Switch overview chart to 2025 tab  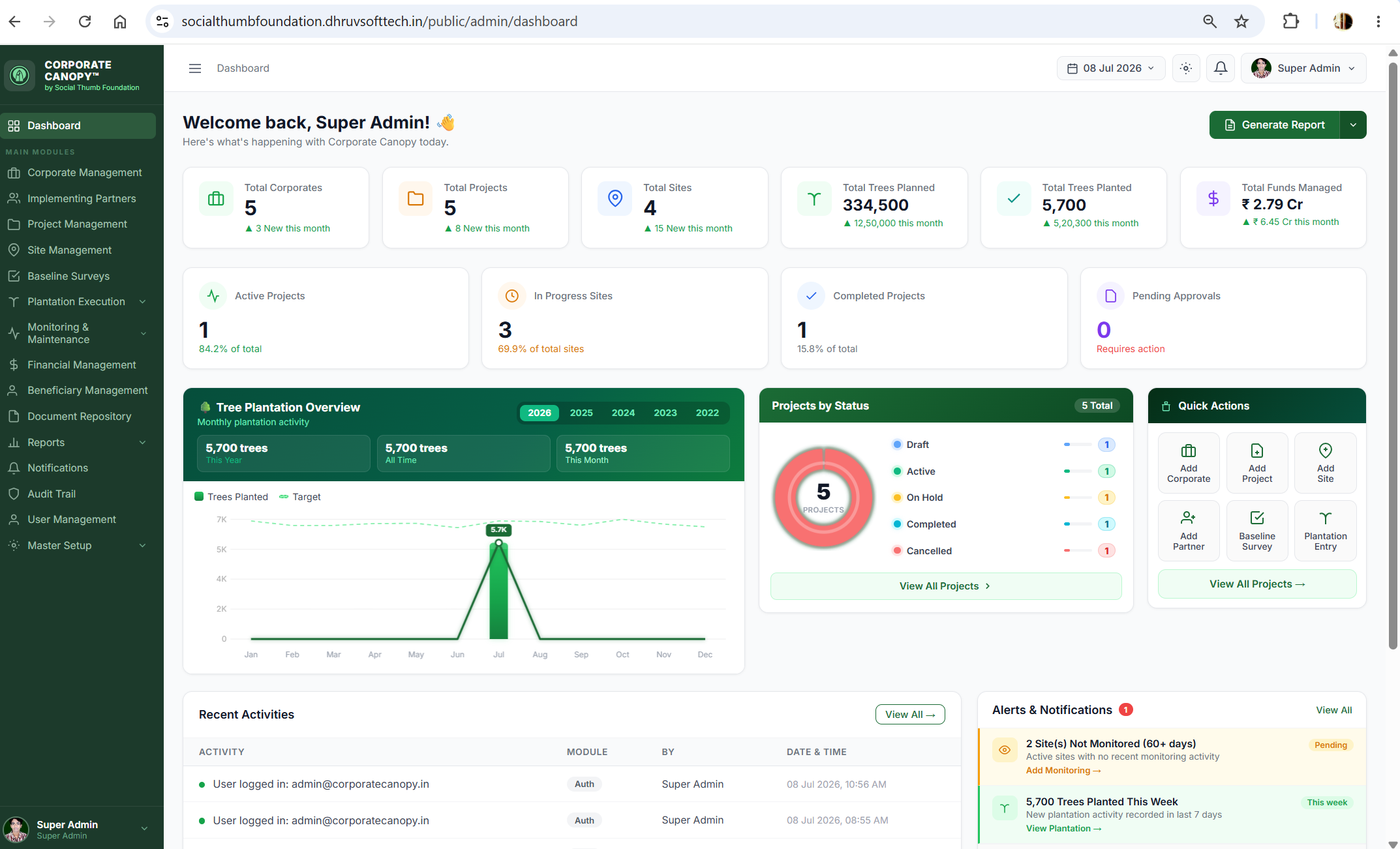[x=581, y=412]
